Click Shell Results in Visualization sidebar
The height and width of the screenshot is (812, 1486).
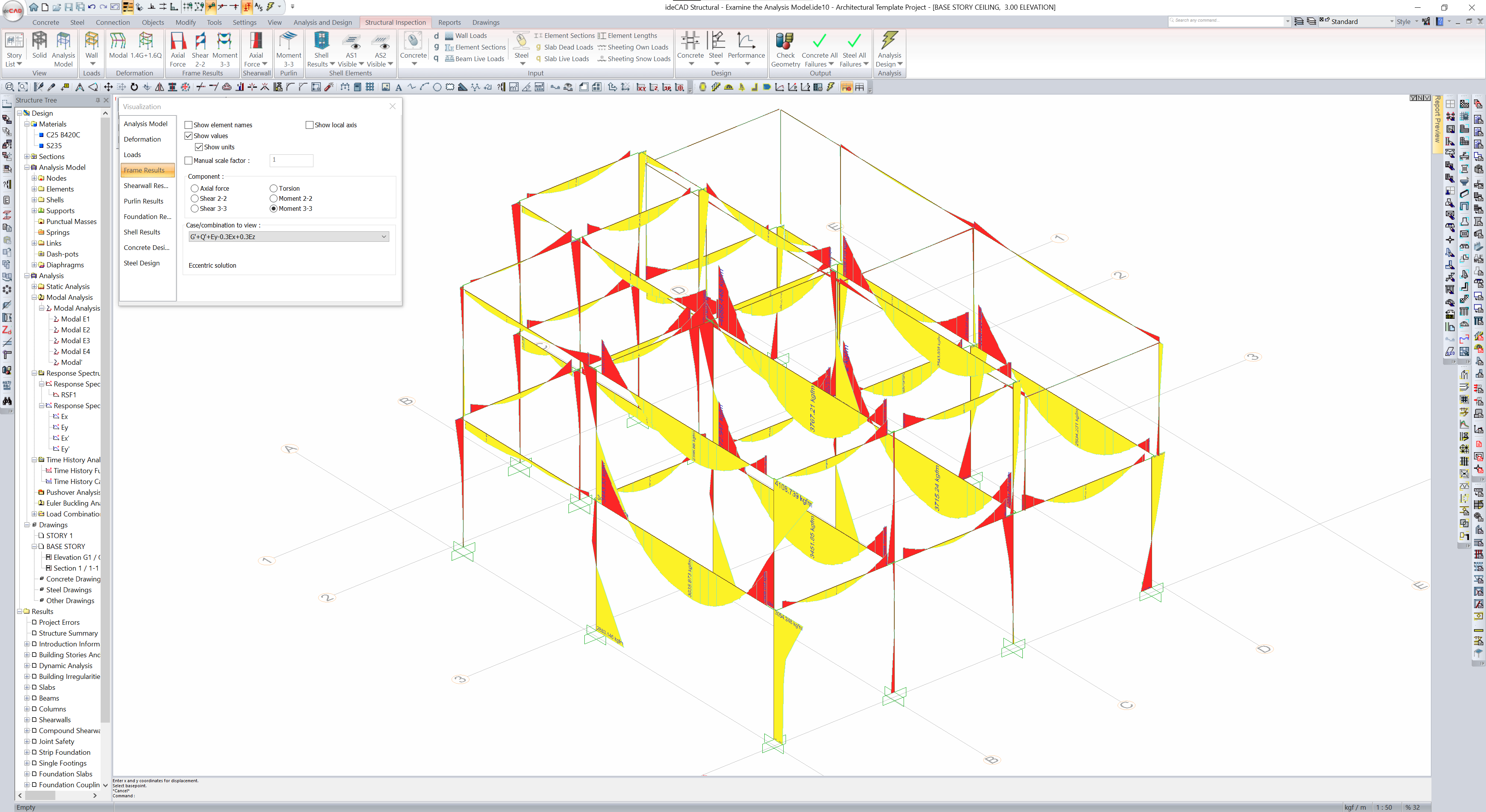click(x=141, y=232)
